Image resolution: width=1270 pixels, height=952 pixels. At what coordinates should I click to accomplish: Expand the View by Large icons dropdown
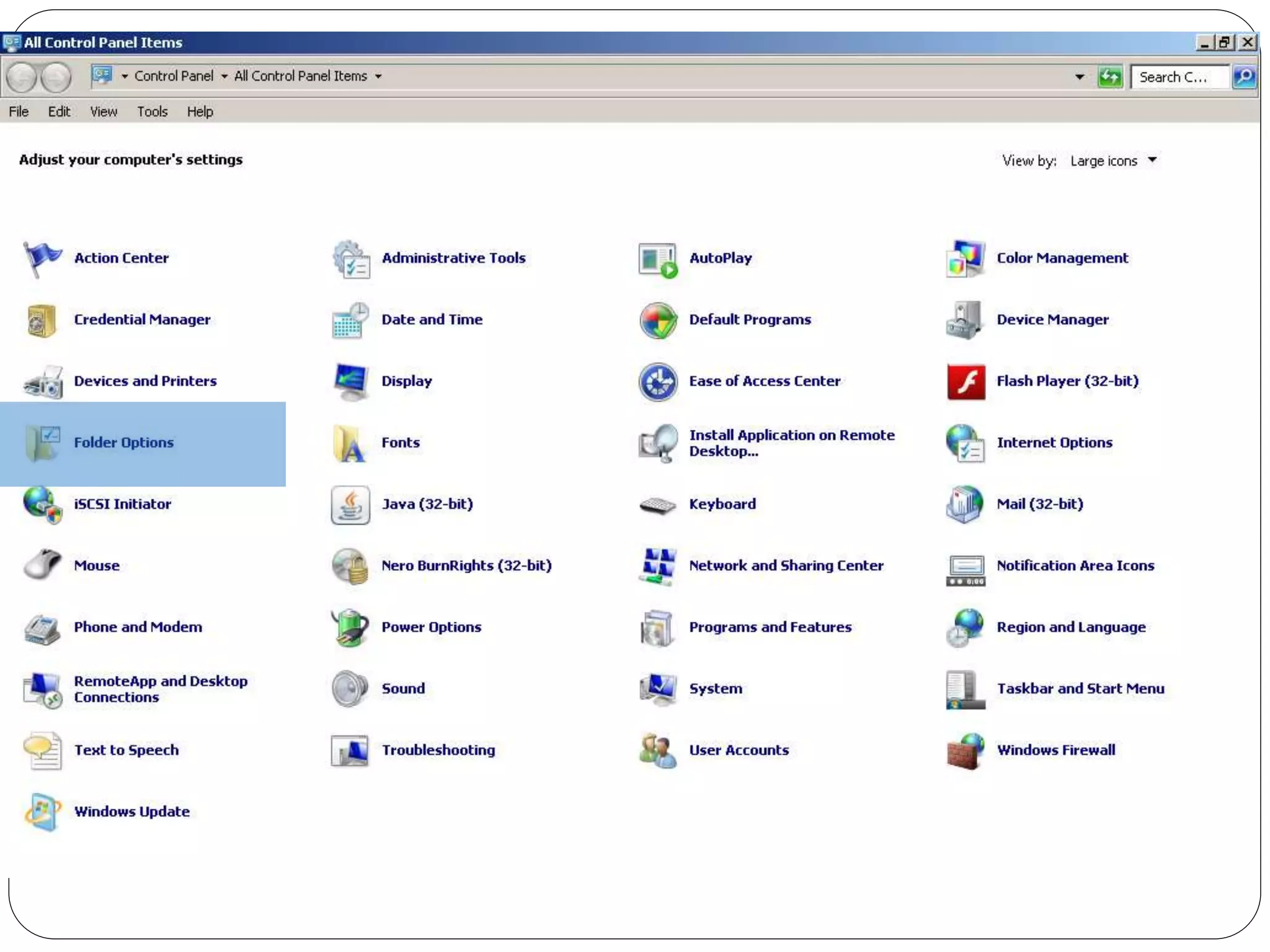[x=1152, y=160]
